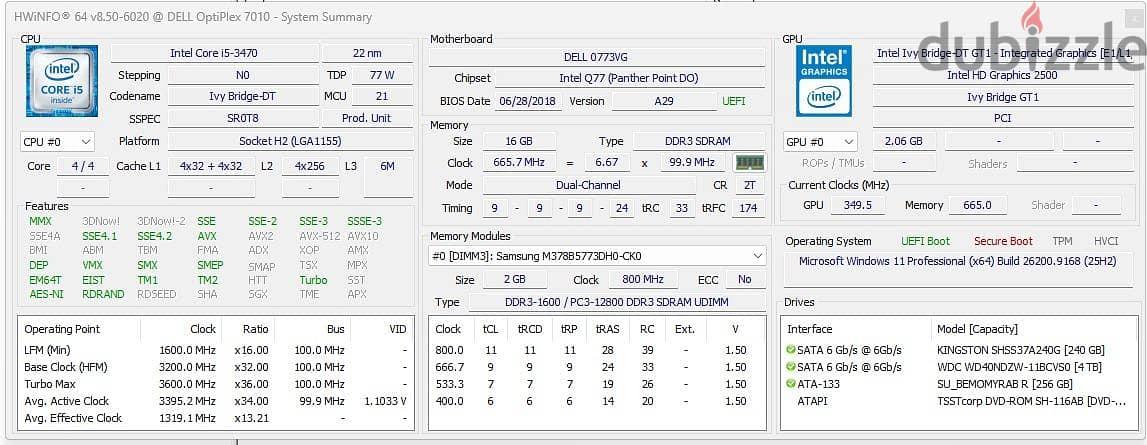The width and height of the screenshot is (1147, 445).
Task: Click the green check icon beside WDC drive
Action: click(x=791, y=367)
